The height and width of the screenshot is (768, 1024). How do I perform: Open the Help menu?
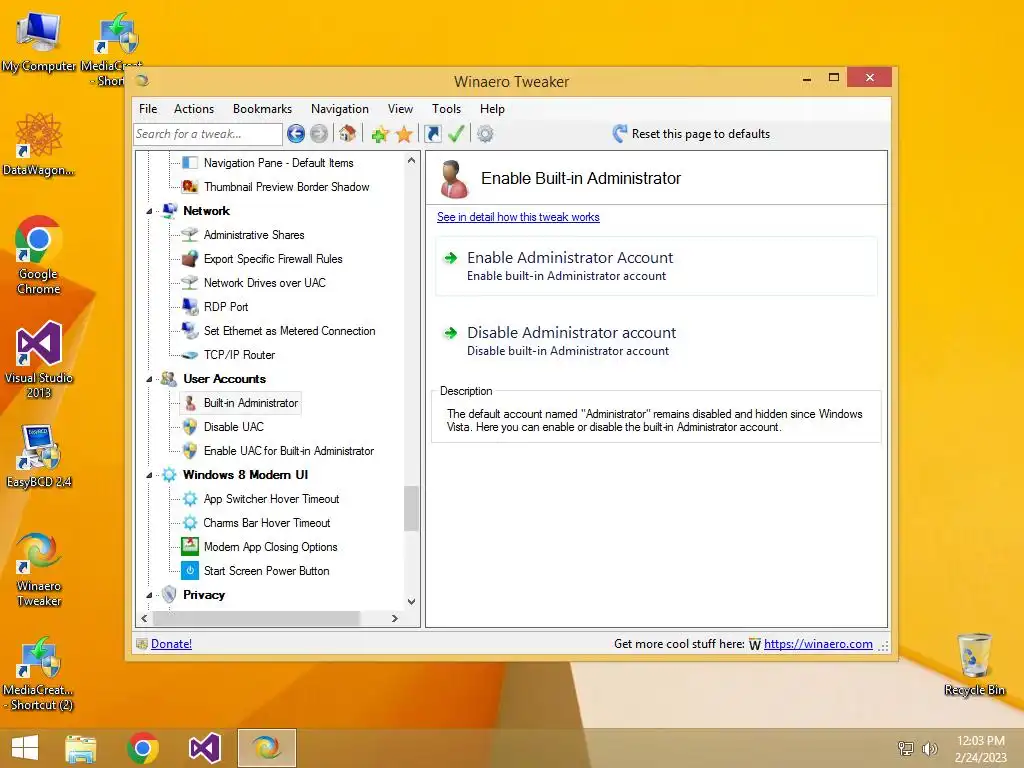(x=492, y=109)
